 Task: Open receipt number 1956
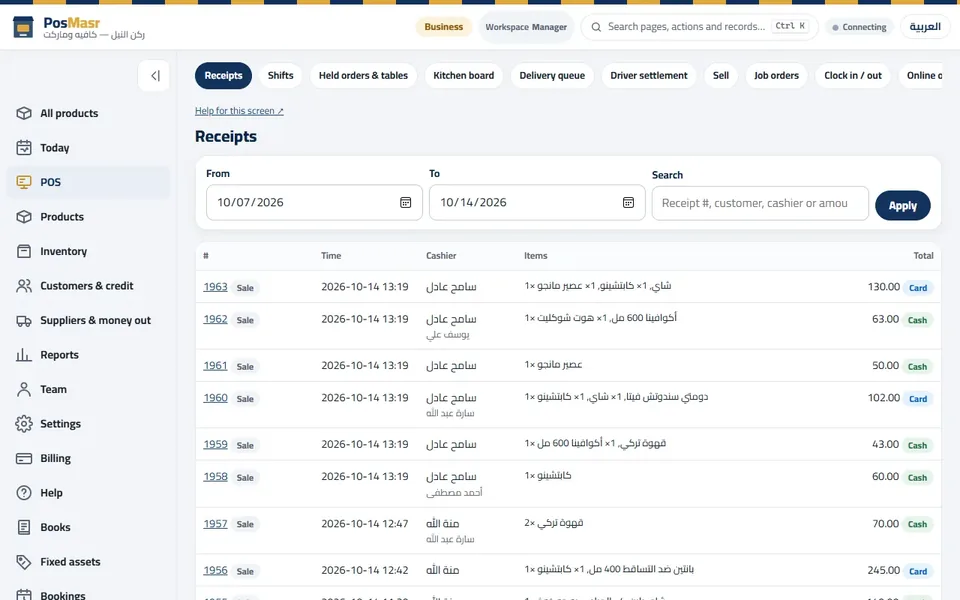click(216, 570)
